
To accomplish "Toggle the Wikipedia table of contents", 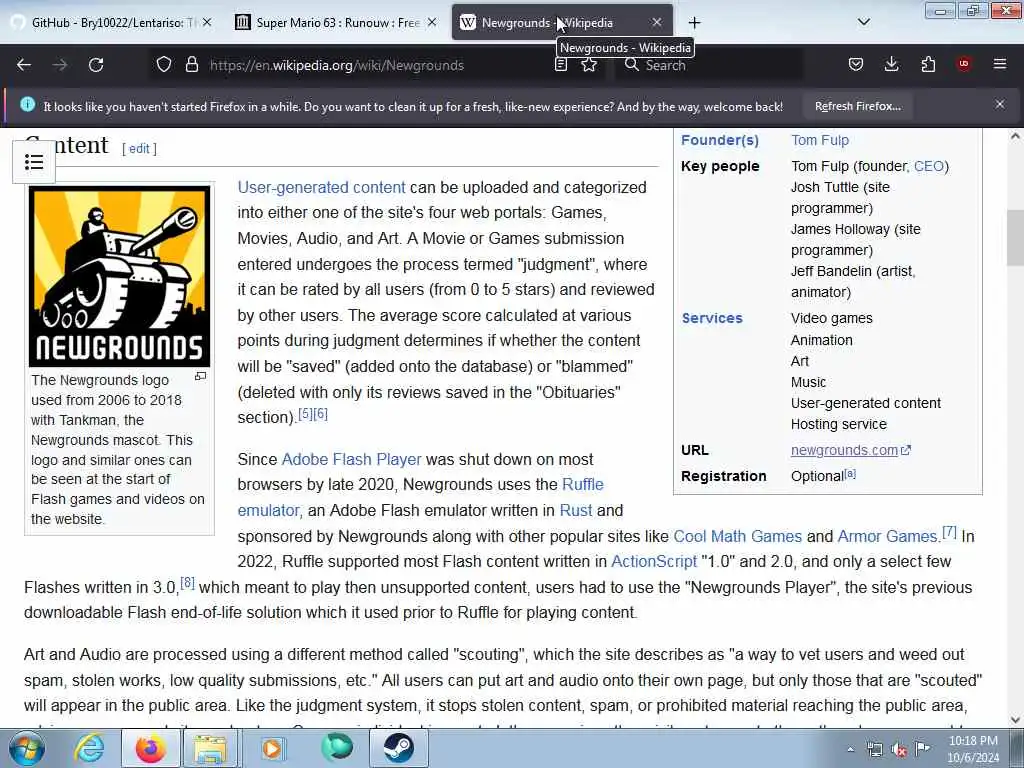I will click(34, 162).
